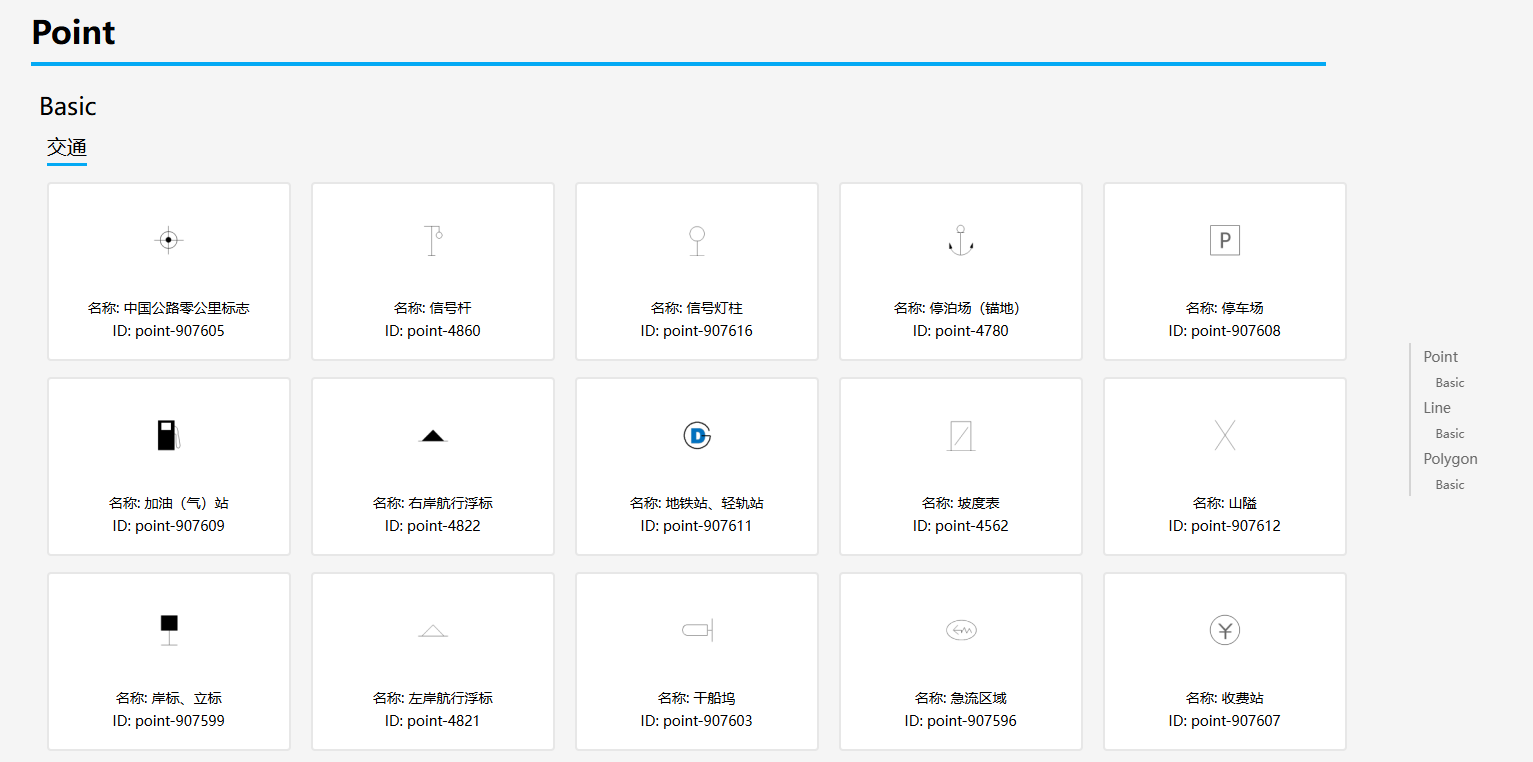Click the label 名称: 急流区域

(961, 698)
